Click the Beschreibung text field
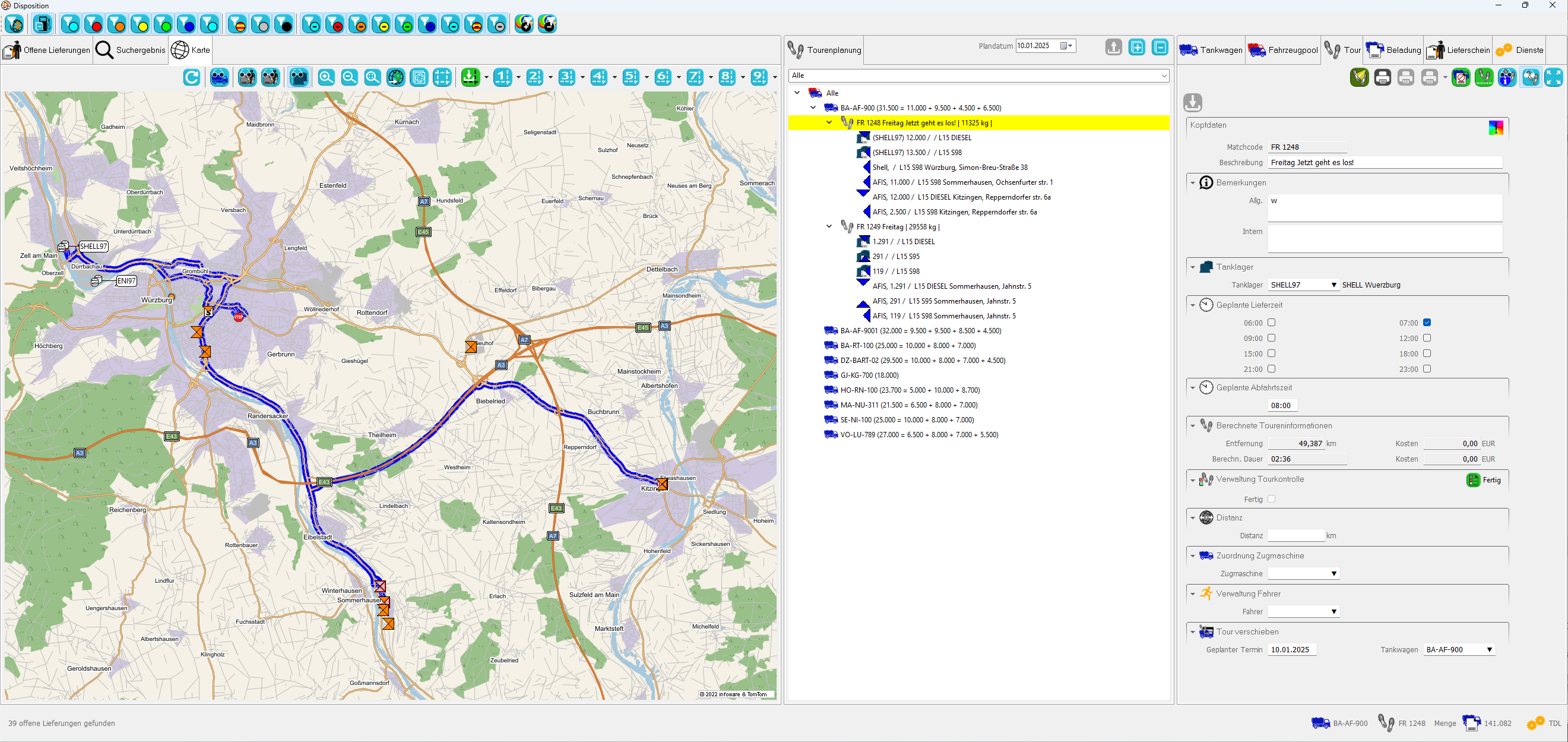This screenshot has width=1568, height=742. pos(1385,163)
